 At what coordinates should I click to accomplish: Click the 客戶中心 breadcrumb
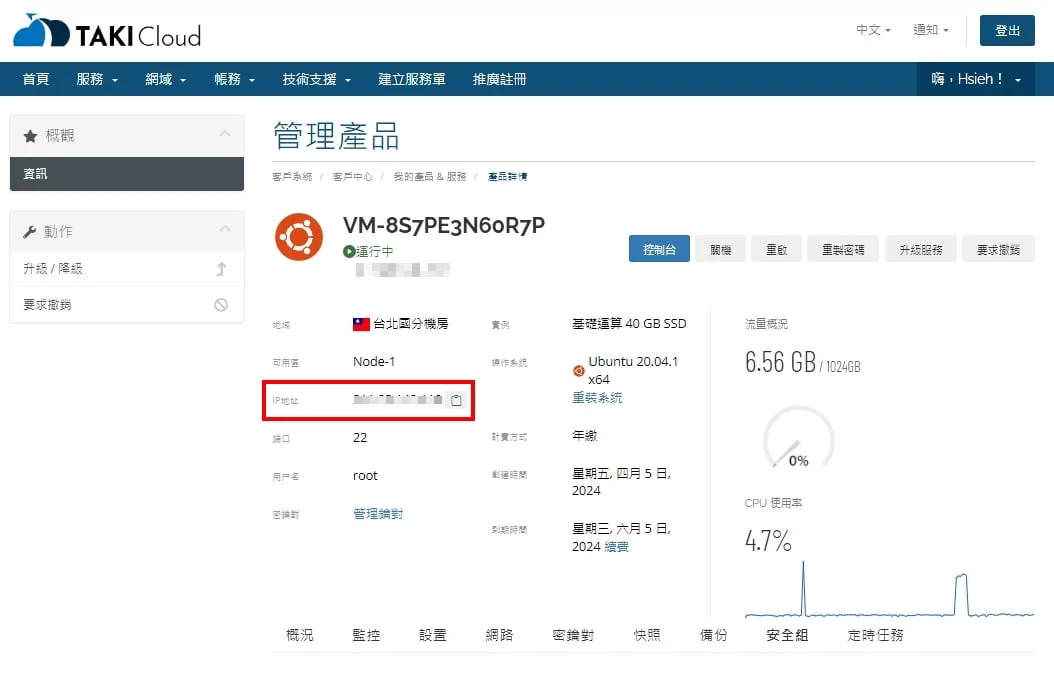(352, 177)
